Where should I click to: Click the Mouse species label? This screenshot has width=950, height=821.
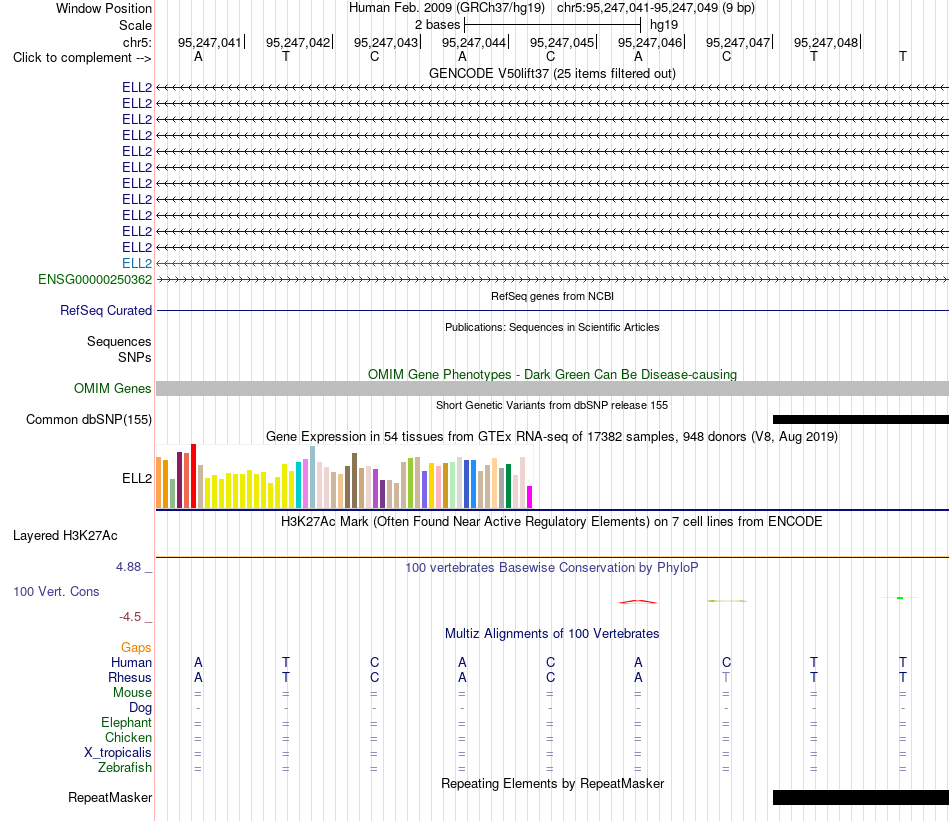pos(132,693)
